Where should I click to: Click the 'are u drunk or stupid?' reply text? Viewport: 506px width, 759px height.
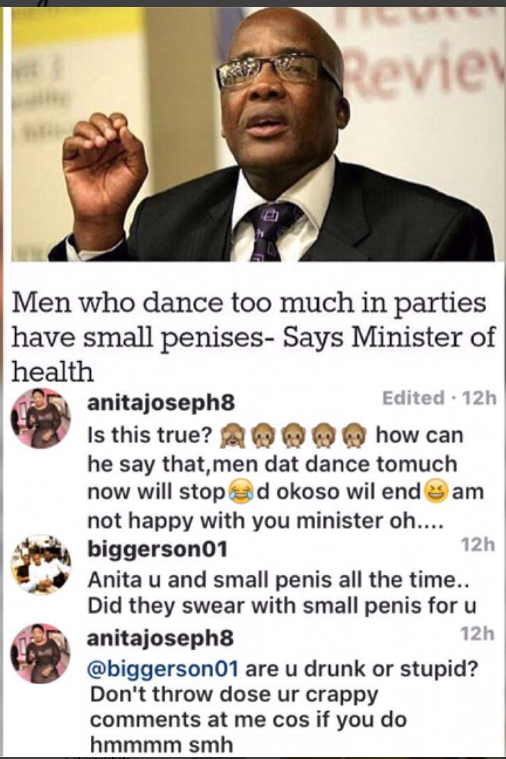[x=361, y=669]
